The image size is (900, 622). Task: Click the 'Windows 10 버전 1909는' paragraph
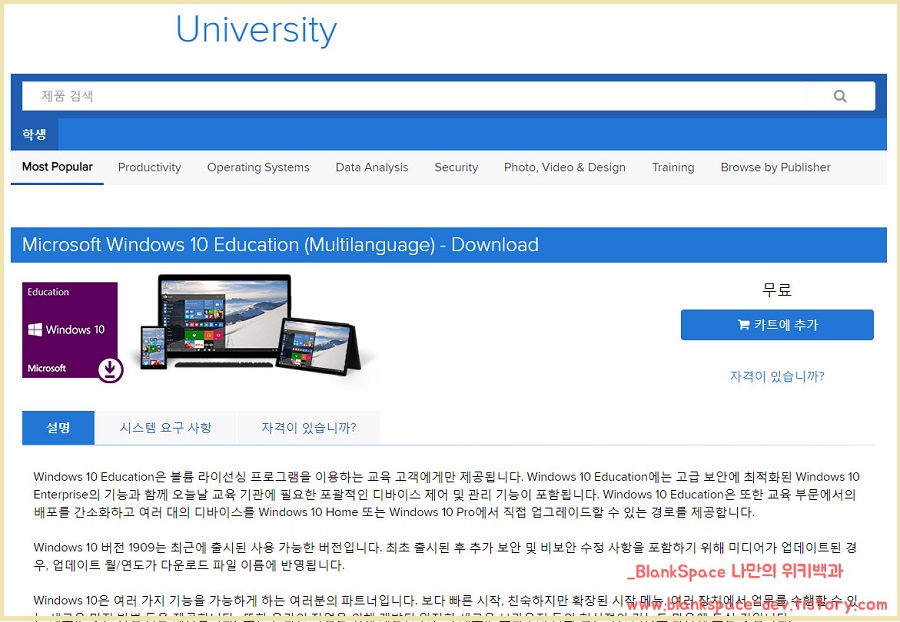pos(445,556)
